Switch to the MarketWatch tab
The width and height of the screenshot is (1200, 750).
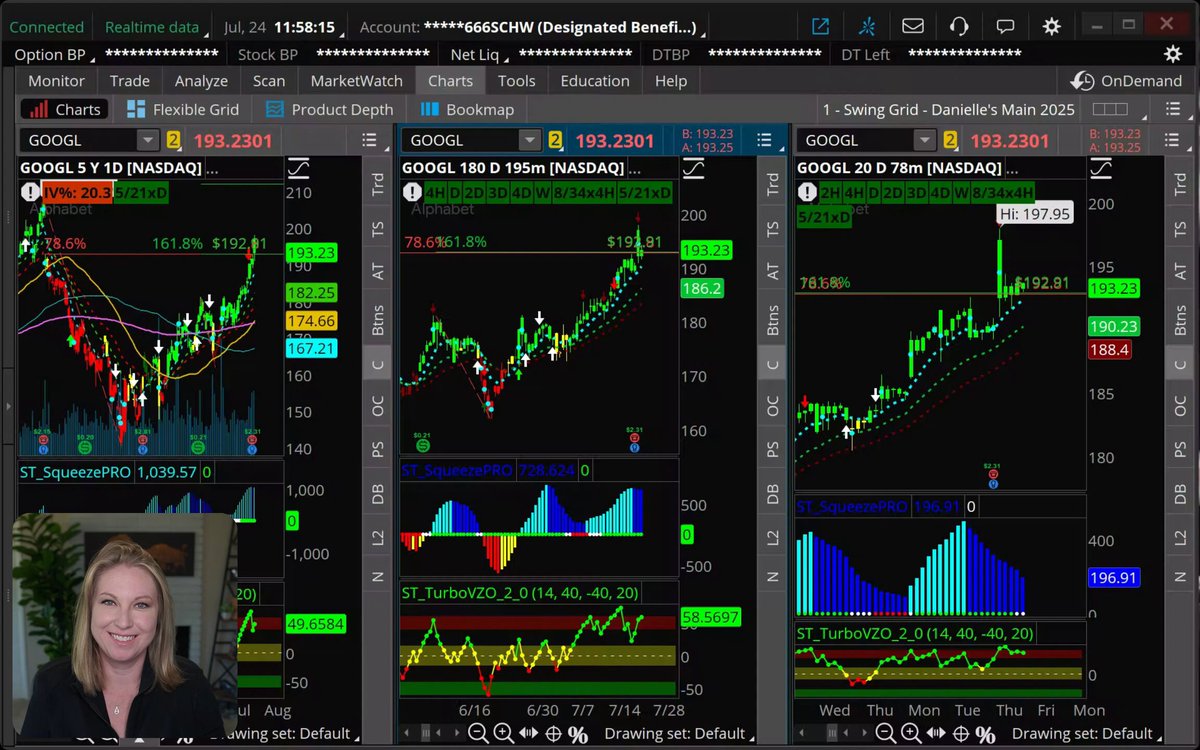coord(357,81)
